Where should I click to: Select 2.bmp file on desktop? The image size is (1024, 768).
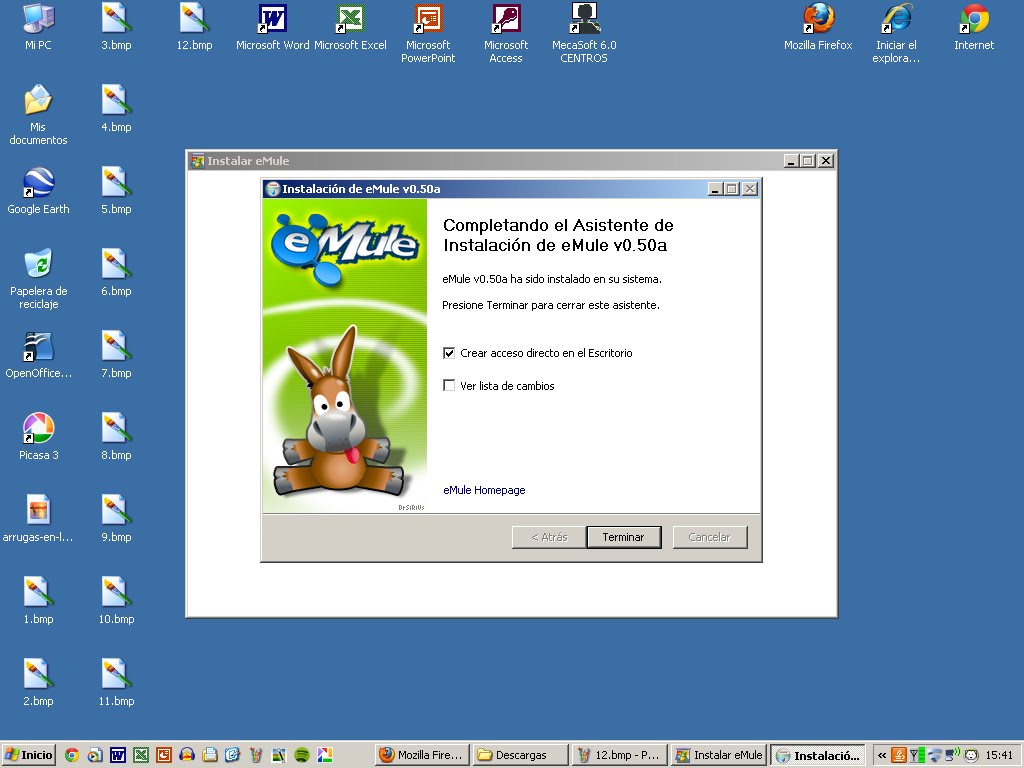(x=38, y=682)
